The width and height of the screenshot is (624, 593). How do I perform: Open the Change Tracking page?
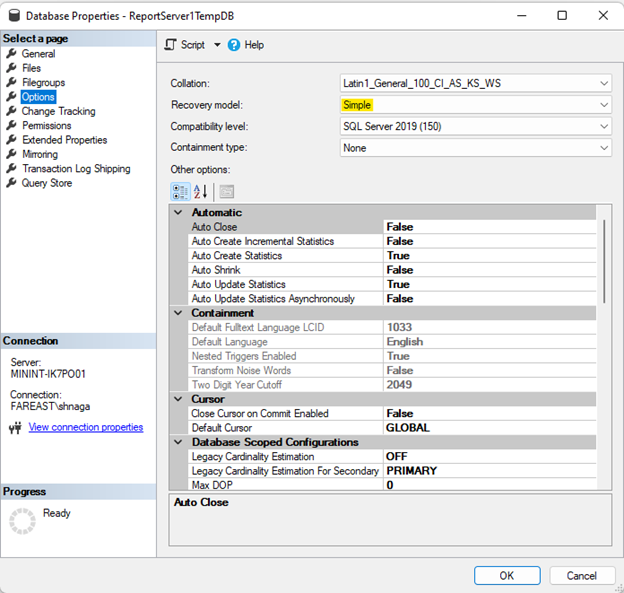click(x=58, y=111)
